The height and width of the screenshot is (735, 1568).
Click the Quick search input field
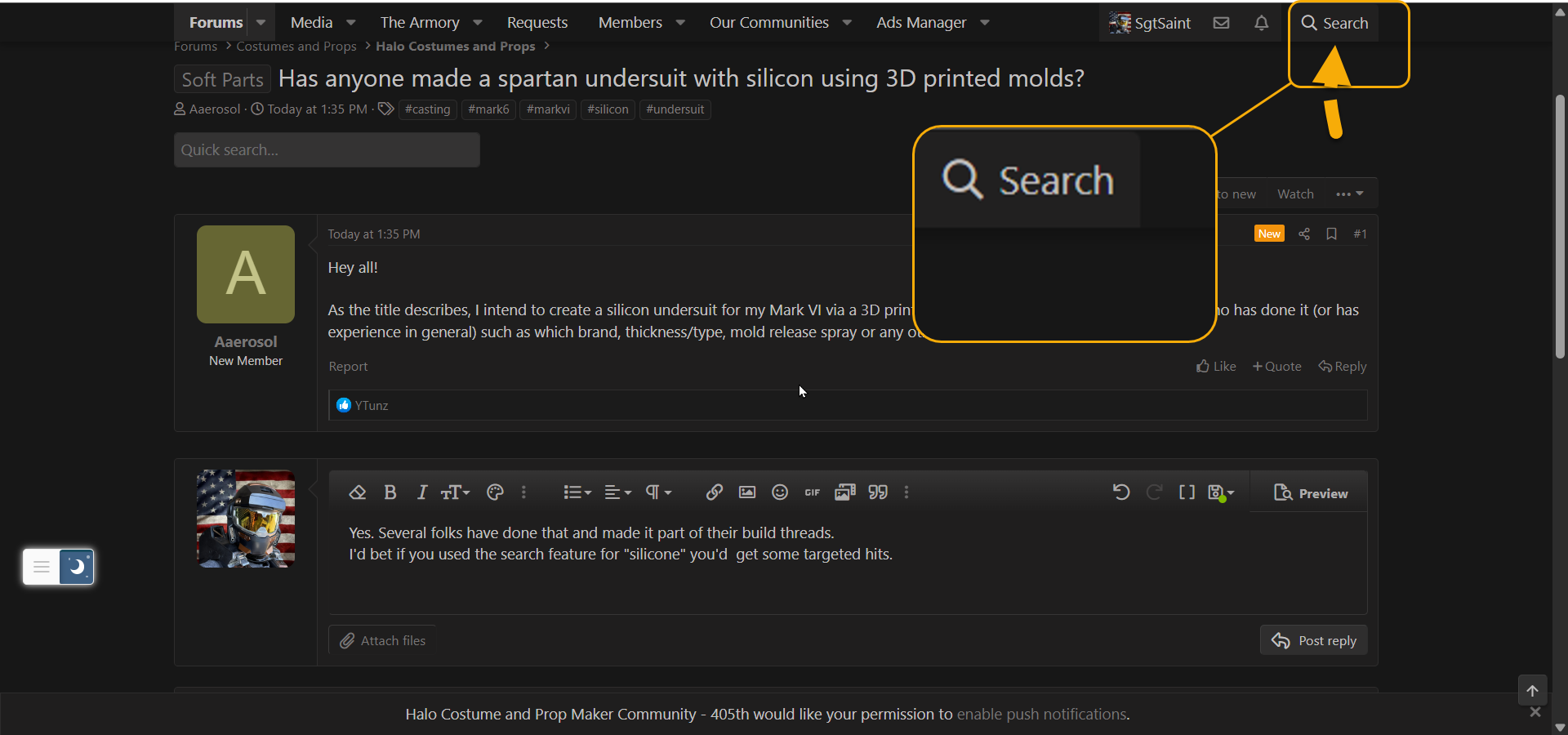[327, 150]
